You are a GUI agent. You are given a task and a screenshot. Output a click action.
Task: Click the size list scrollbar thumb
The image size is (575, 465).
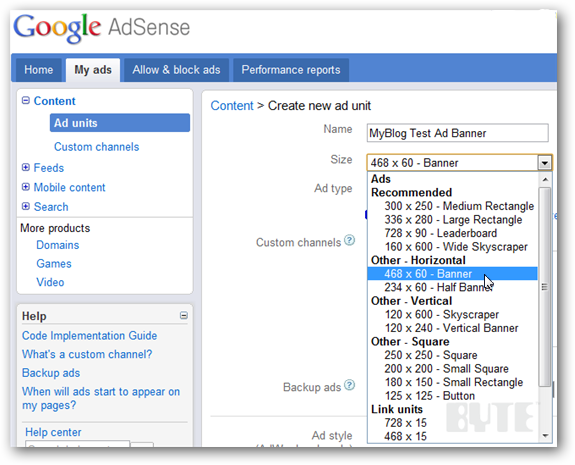[545, 287]
